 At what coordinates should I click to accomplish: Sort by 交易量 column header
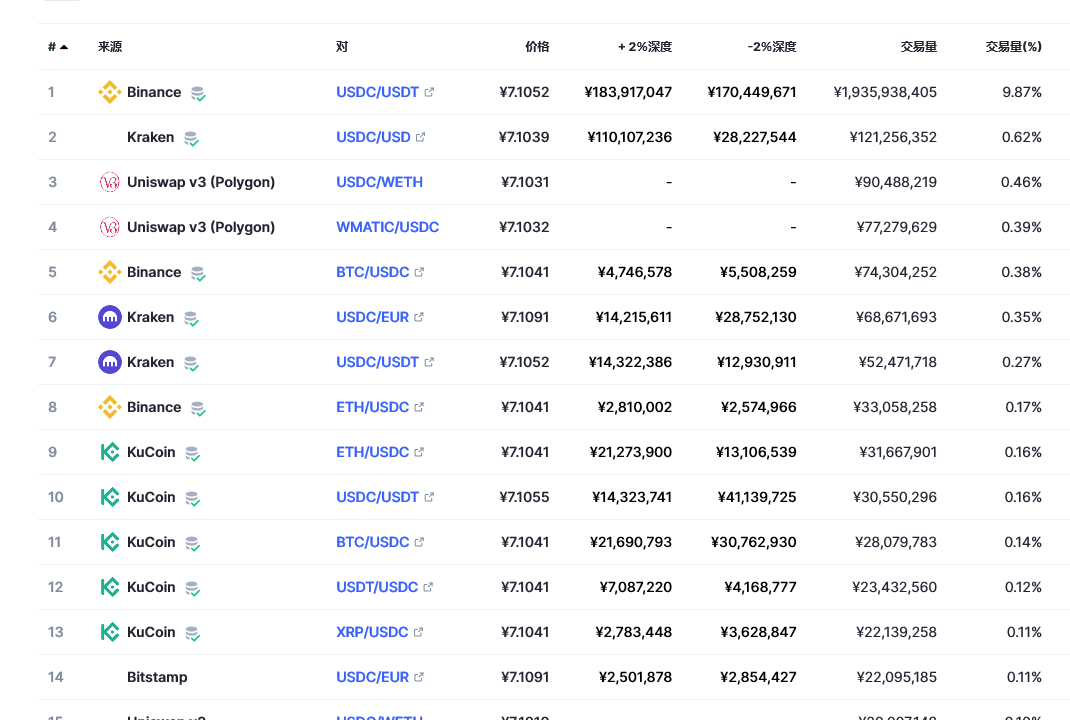click(x=919, y=46)
